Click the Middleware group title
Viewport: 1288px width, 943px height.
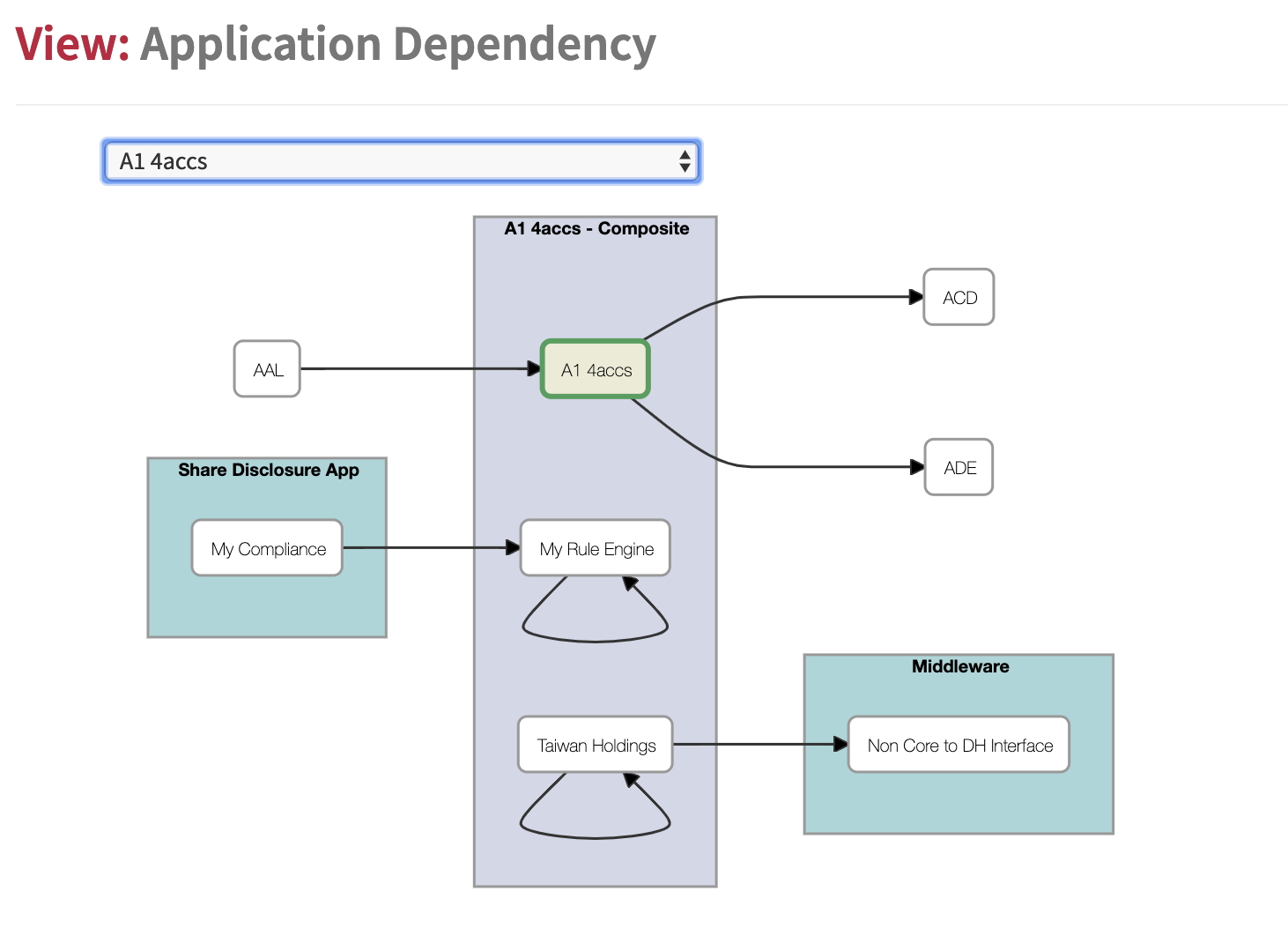tap(959, 666)
